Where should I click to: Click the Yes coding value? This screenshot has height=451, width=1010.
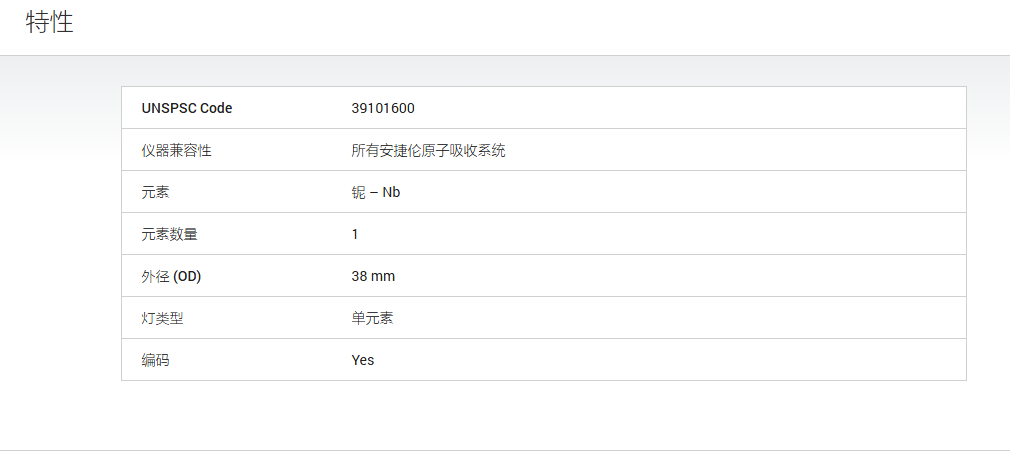click(x=363, y=360)
